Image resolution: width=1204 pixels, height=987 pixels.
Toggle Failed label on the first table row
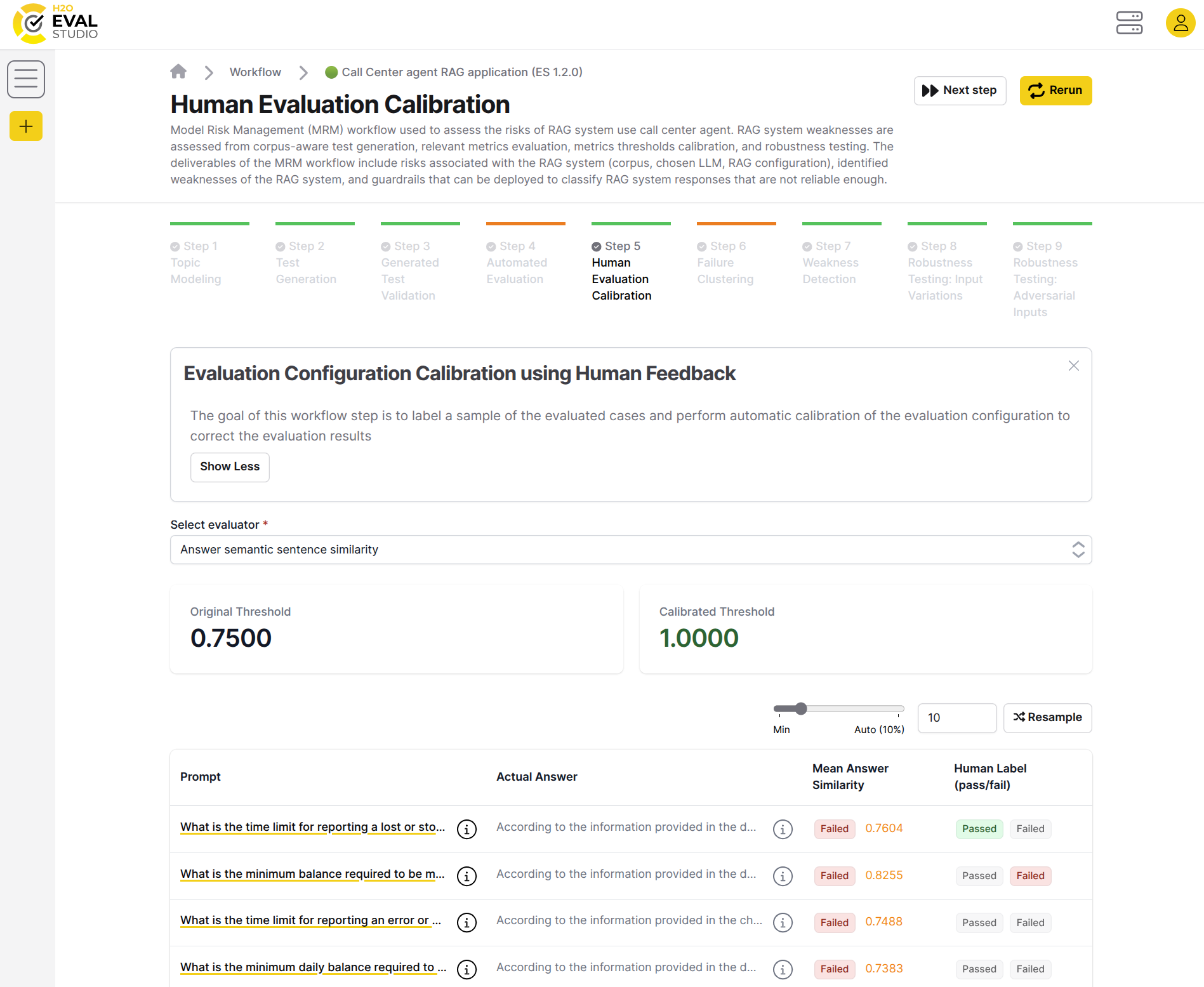point(1029,829)
